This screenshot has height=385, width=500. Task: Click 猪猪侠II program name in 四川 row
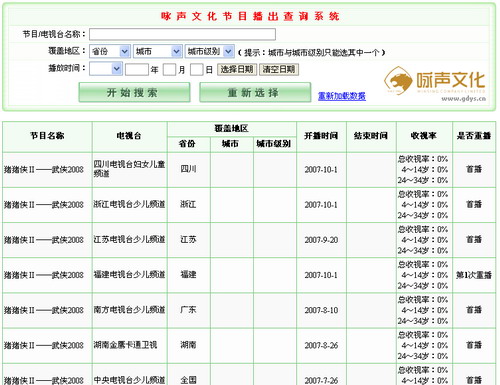44,170
